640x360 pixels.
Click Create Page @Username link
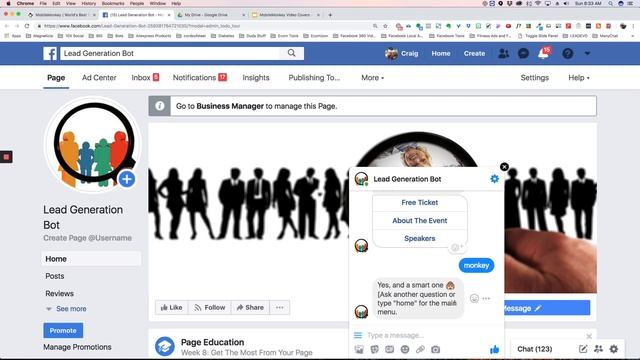point(87,238)
